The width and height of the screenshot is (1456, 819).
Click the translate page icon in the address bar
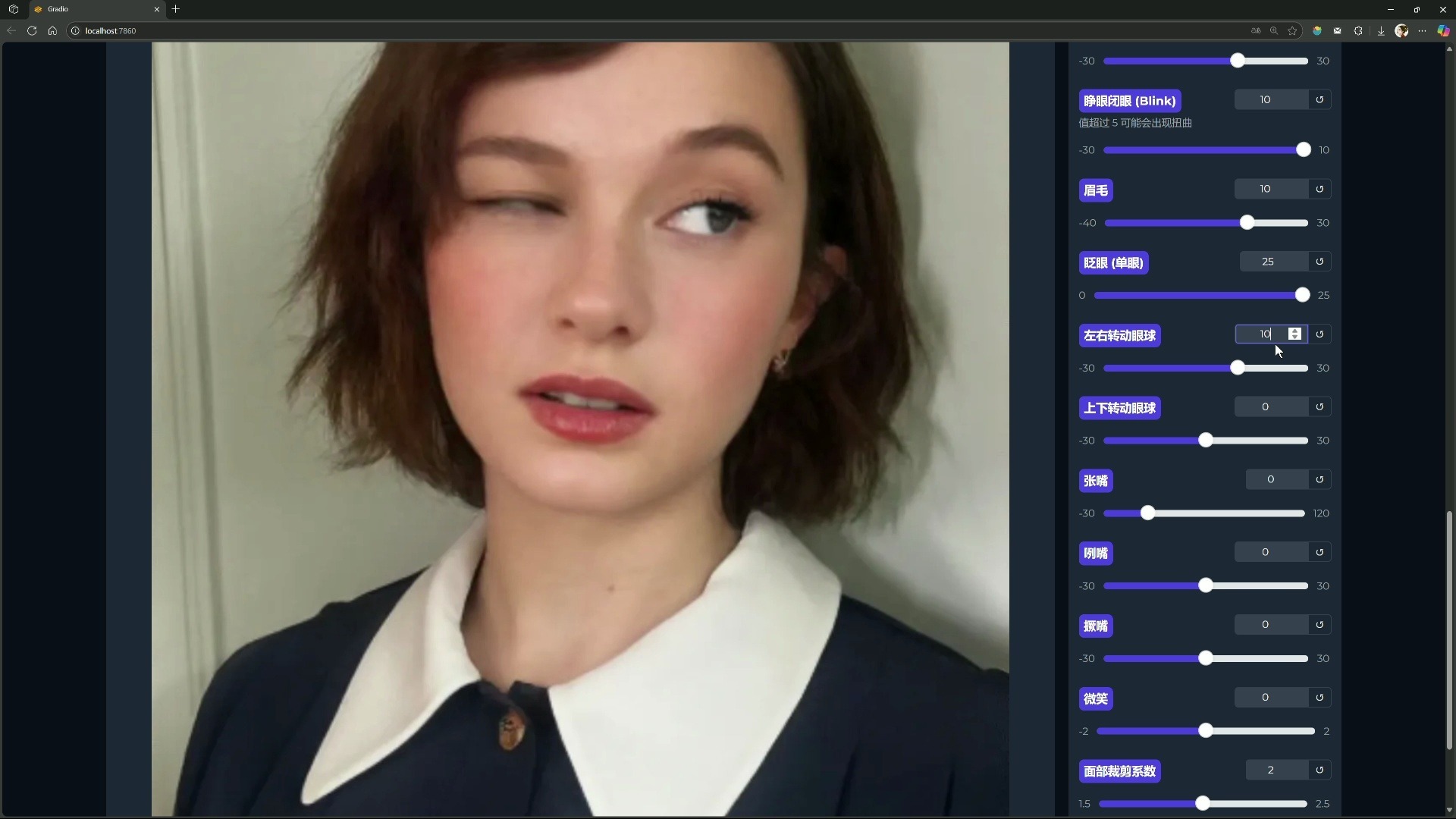(1256, 31)
